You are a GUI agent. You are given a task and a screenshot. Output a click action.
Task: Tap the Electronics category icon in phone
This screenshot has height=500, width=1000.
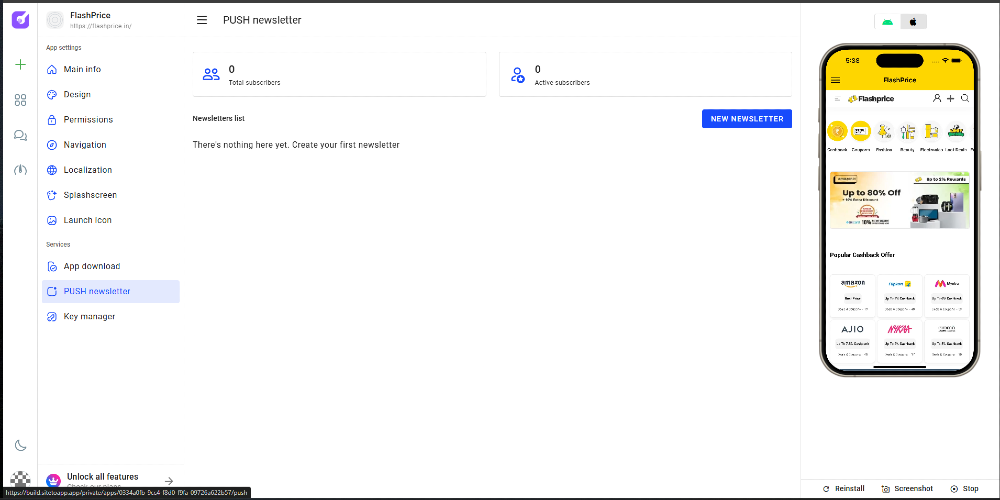click(x=931, y=131)
